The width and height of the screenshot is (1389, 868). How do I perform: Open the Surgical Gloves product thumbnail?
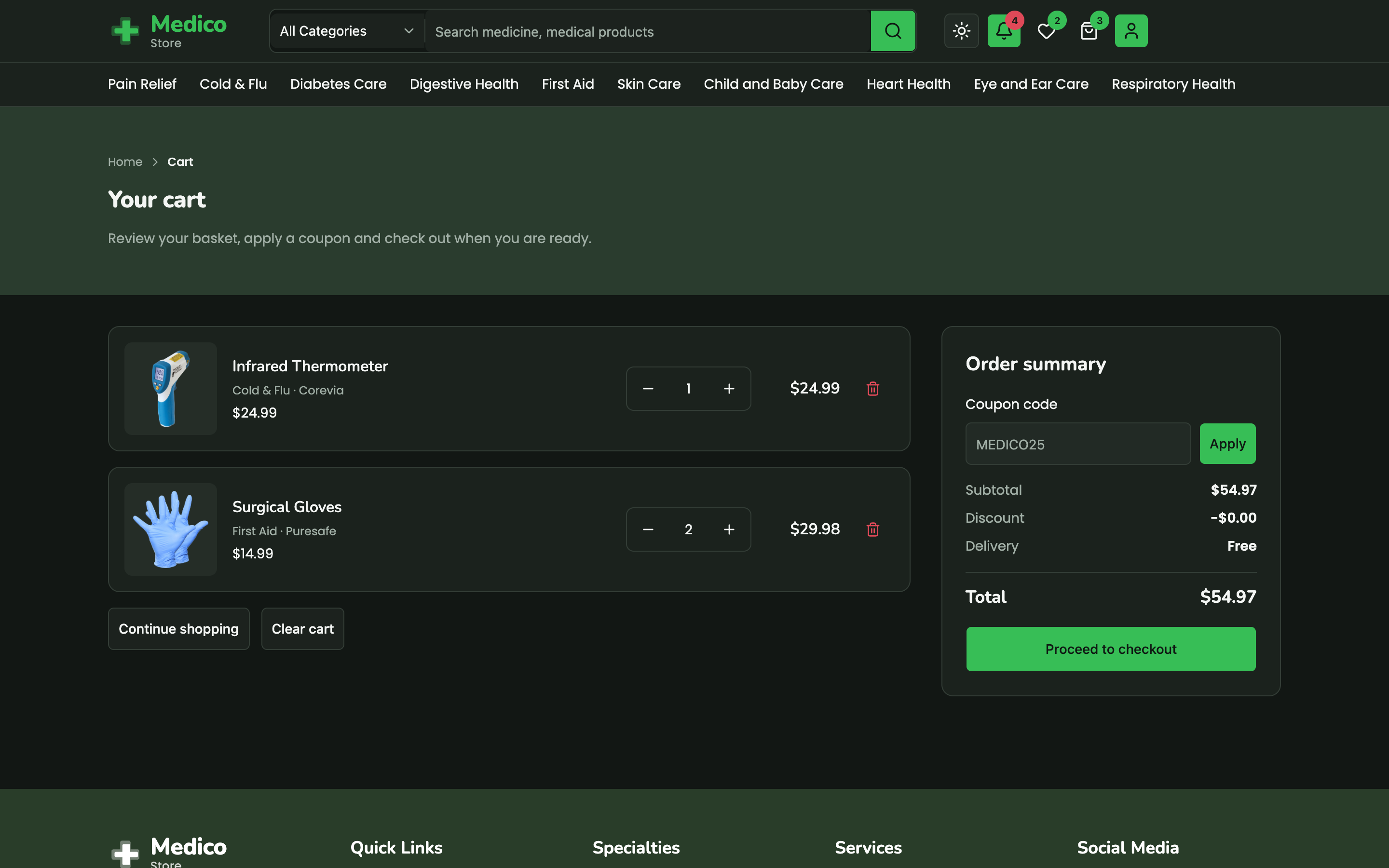170,529
